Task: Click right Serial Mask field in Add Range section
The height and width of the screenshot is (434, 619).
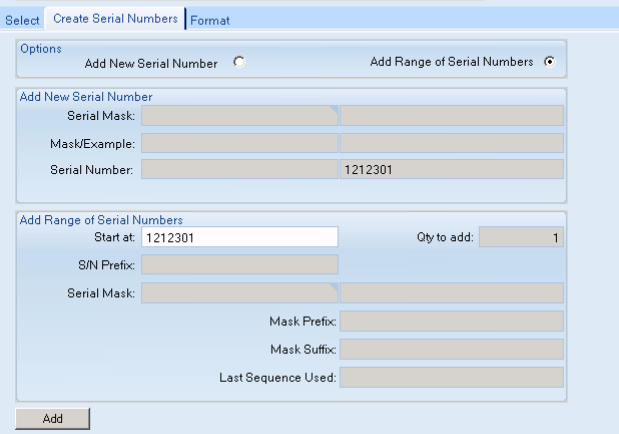Action: [452, 293]
